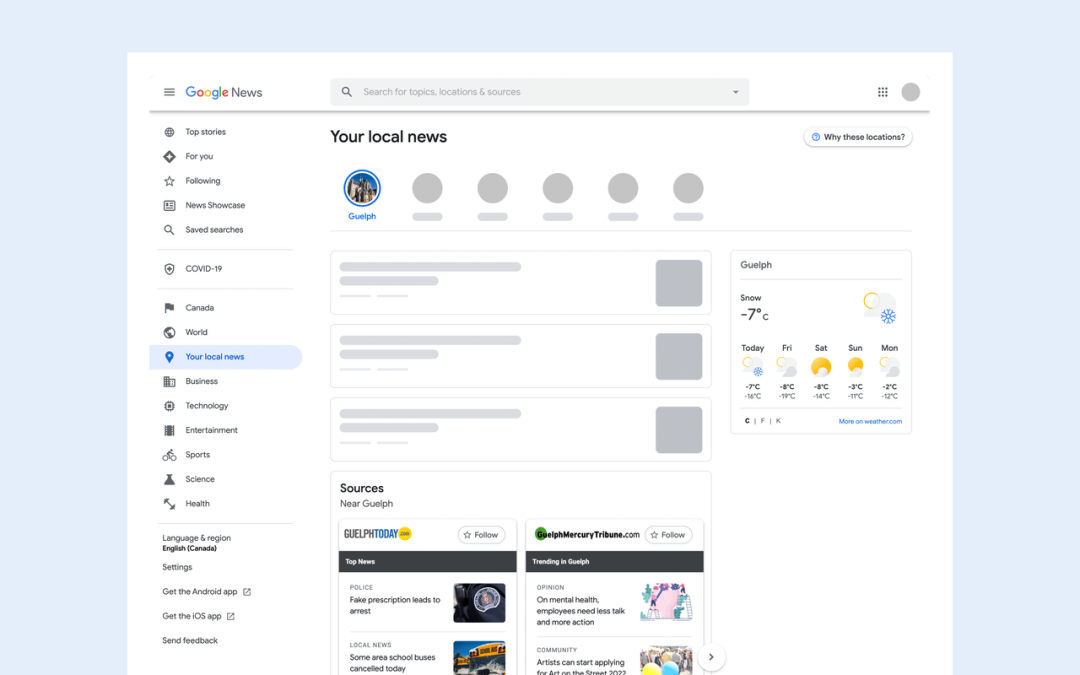The height and width of the screenshot is (675, 1080).
Task: Click the GuelphToday logo
Action: pos(377,534)
